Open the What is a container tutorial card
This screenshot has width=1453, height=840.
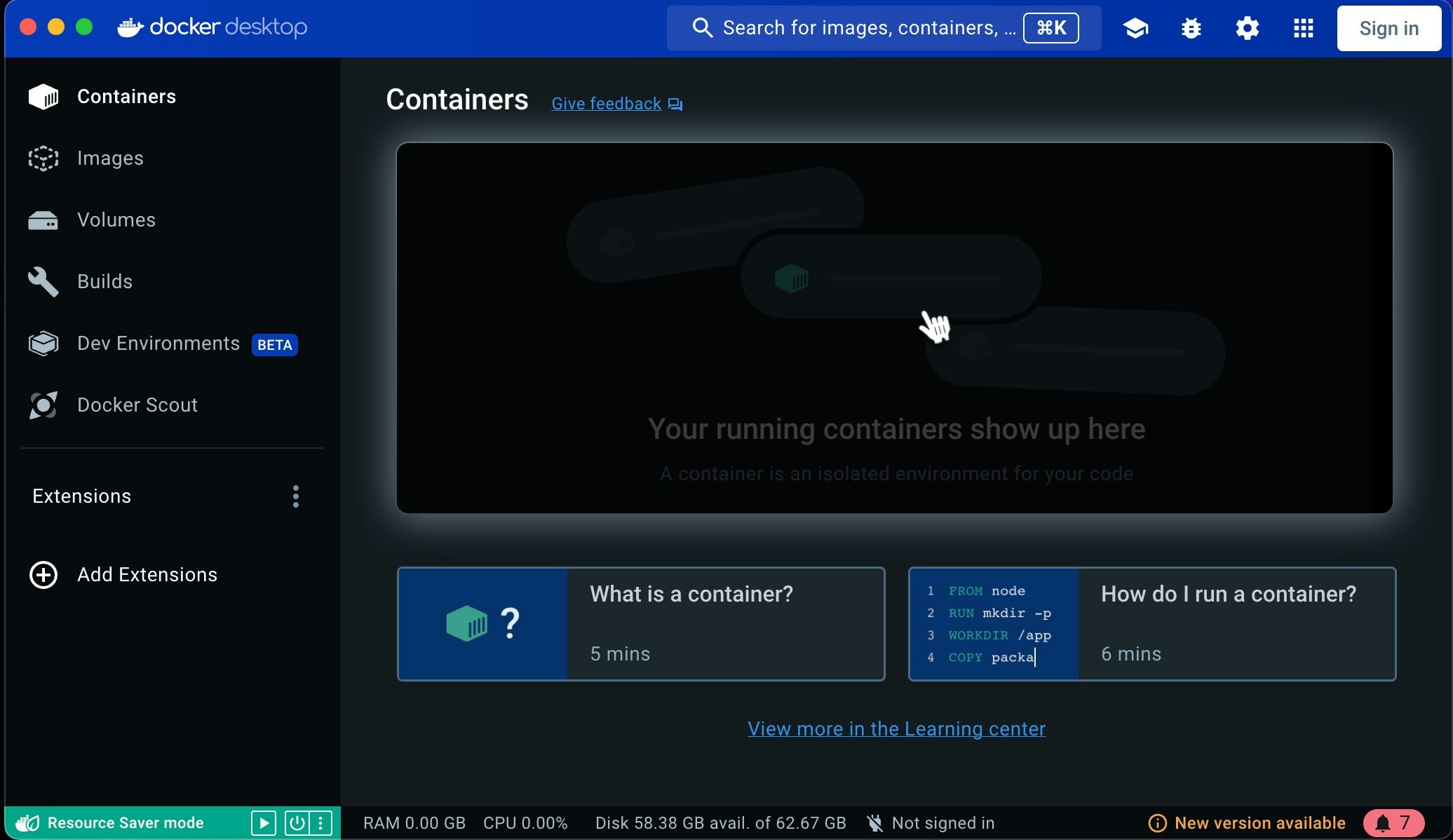coord(641,624)
